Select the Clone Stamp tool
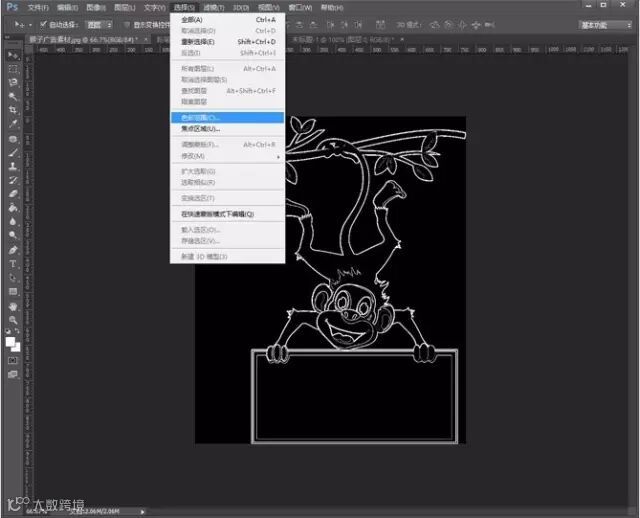Image resolution: width=640 pixels, height=518 pixels. [13, 166]
